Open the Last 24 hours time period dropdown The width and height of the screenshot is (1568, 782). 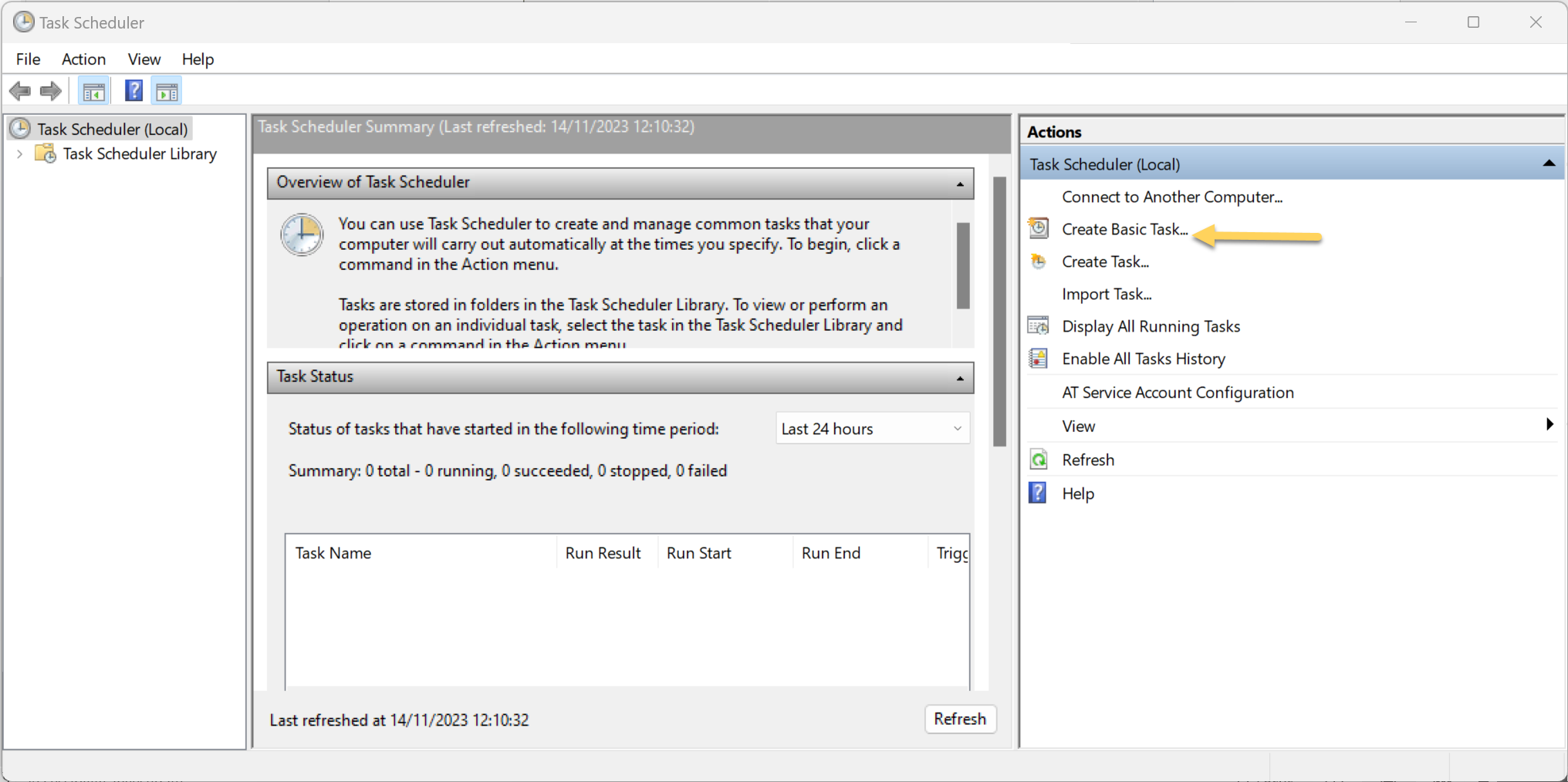click(872, 429)
